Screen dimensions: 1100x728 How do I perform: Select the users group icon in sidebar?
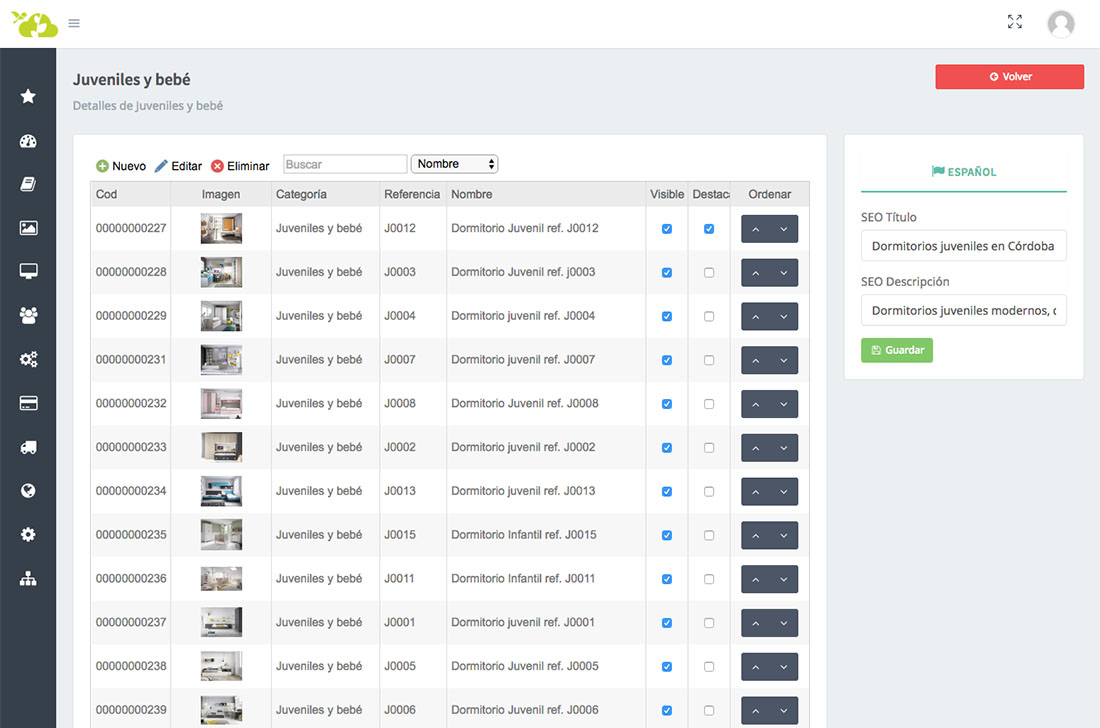(x=28, y=315)
